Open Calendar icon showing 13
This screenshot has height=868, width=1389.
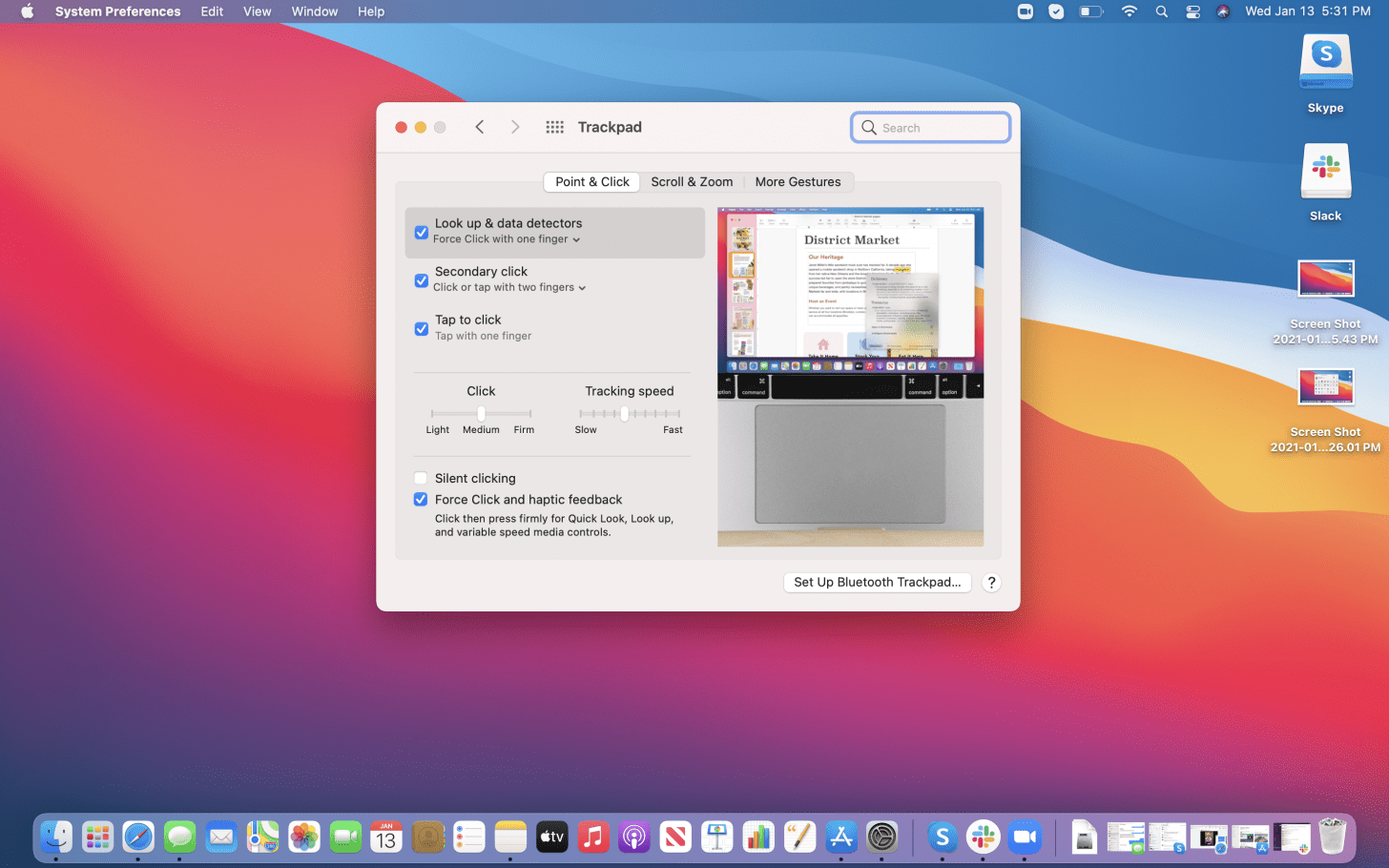pos(386,837)
